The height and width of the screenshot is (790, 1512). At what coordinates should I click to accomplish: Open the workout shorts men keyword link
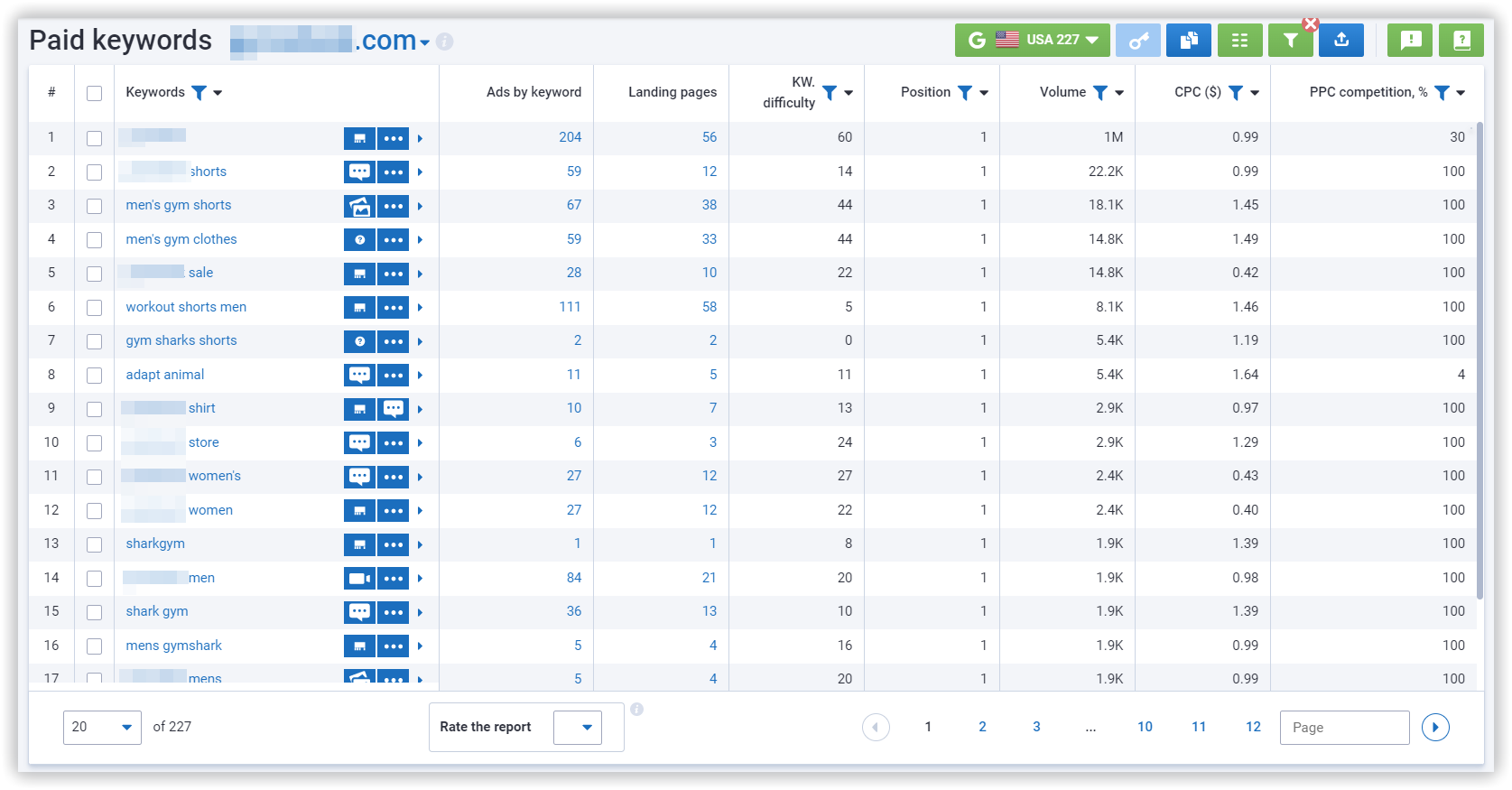point(186,307)
